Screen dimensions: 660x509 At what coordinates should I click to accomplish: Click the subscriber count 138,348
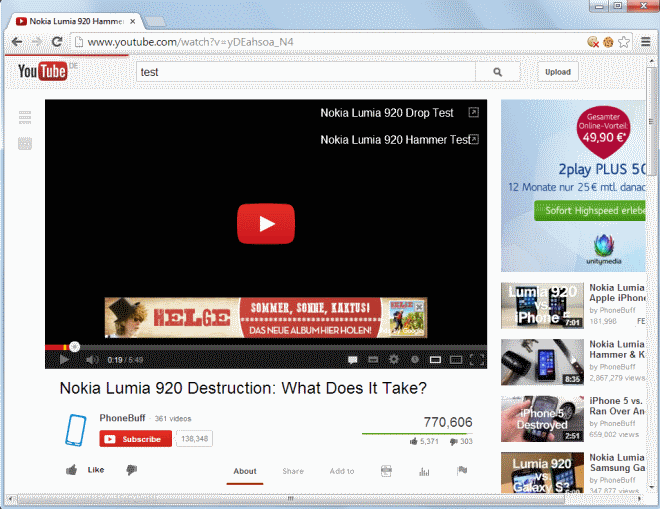194,439
